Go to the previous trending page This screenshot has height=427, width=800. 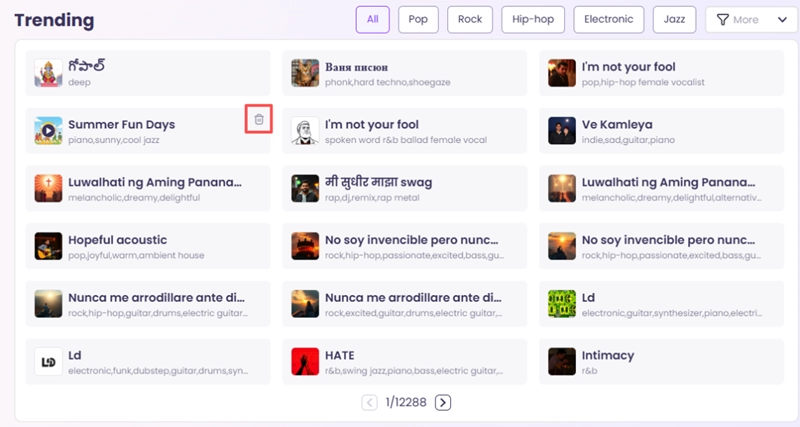369,403
